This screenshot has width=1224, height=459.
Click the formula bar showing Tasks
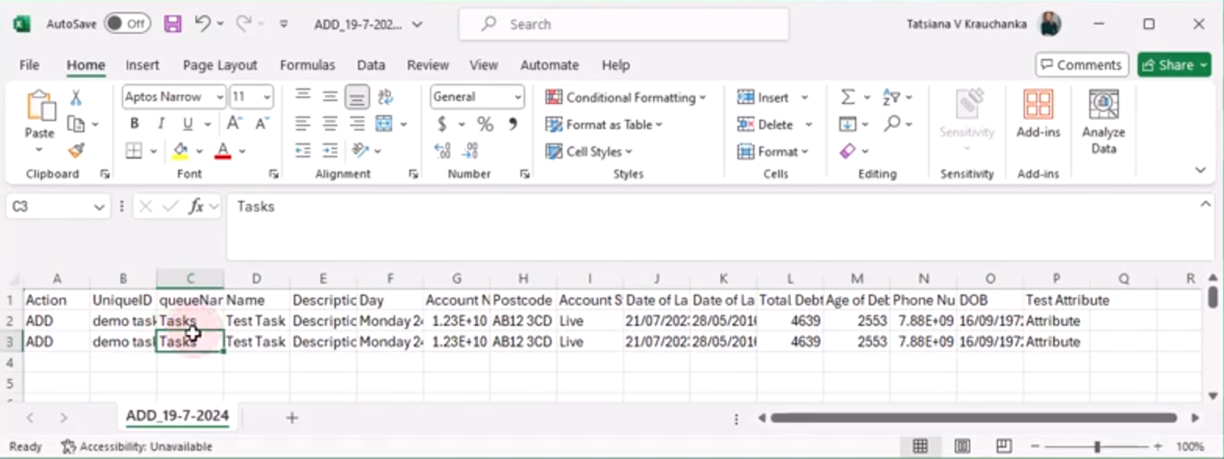coord(700,207)
